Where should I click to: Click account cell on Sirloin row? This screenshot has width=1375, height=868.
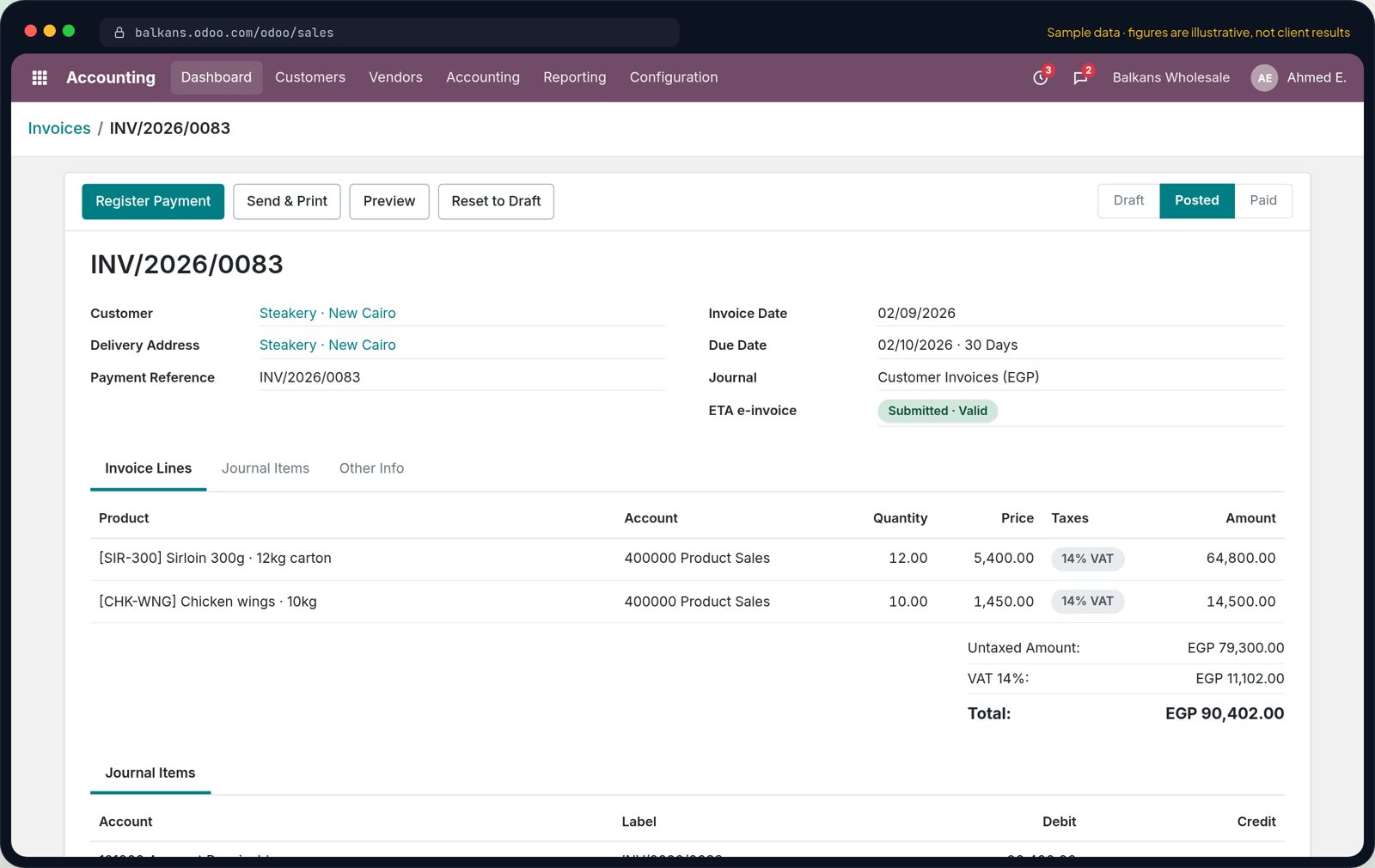697,559
